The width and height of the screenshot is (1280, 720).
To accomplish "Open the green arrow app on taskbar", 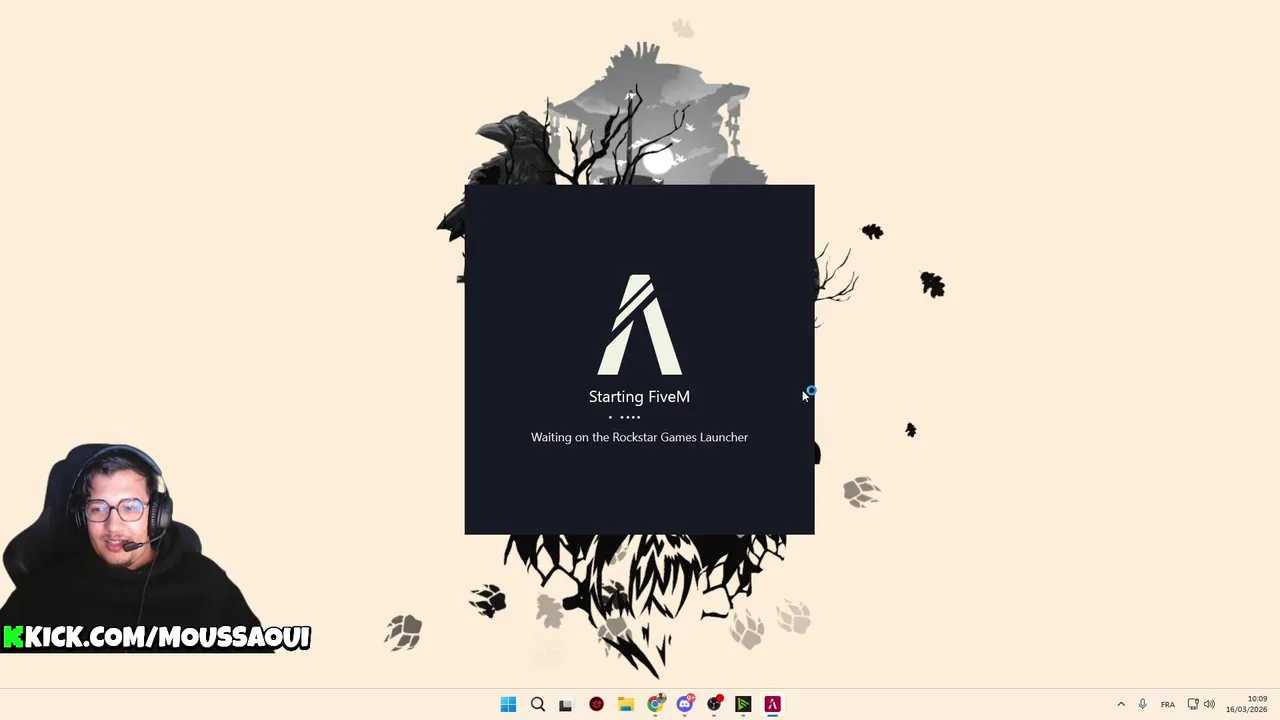I will point(743,704).
